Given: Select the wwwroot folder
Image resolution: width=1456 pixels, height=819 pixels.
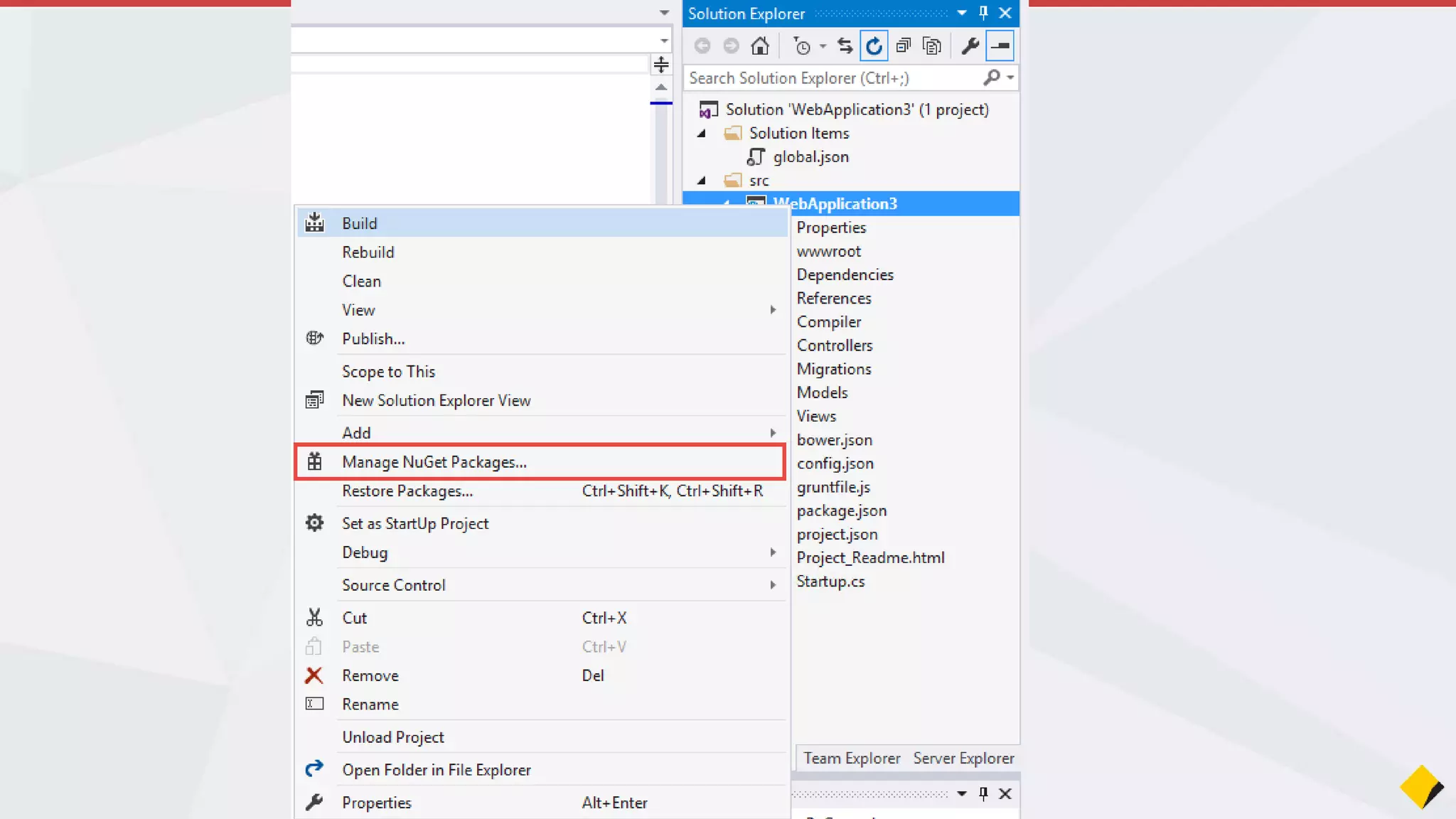Looking at the screenshot, I should [828, 251].
